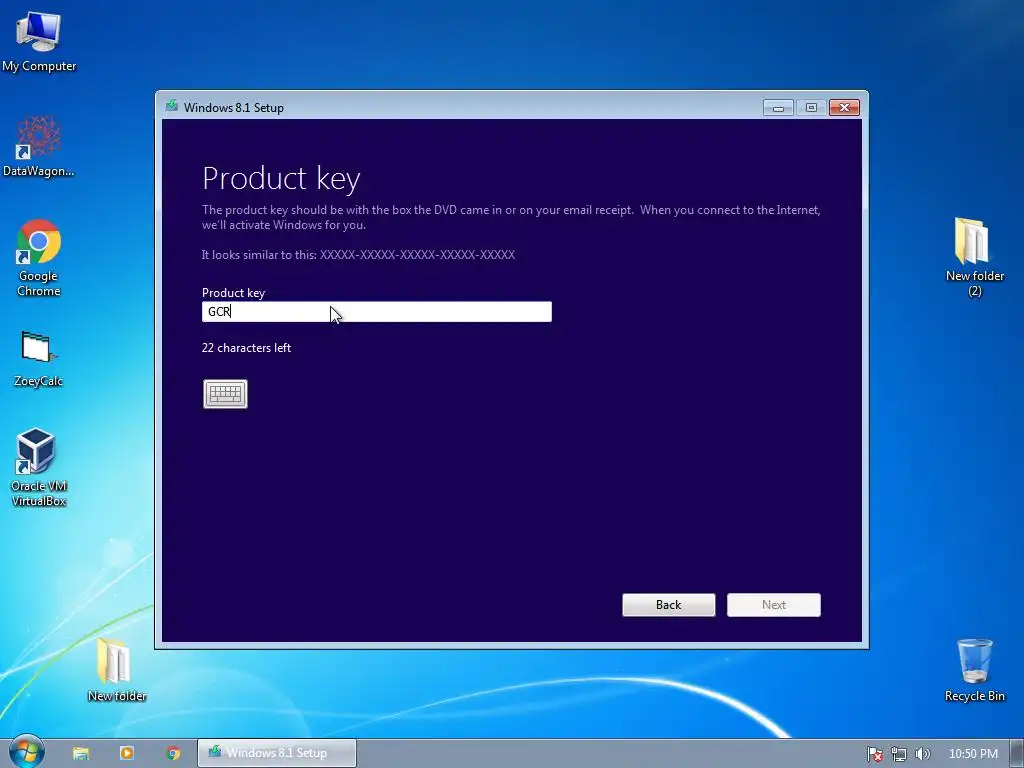Click the XXXXX-XXXXX sample key text

[x=417, y=255]
